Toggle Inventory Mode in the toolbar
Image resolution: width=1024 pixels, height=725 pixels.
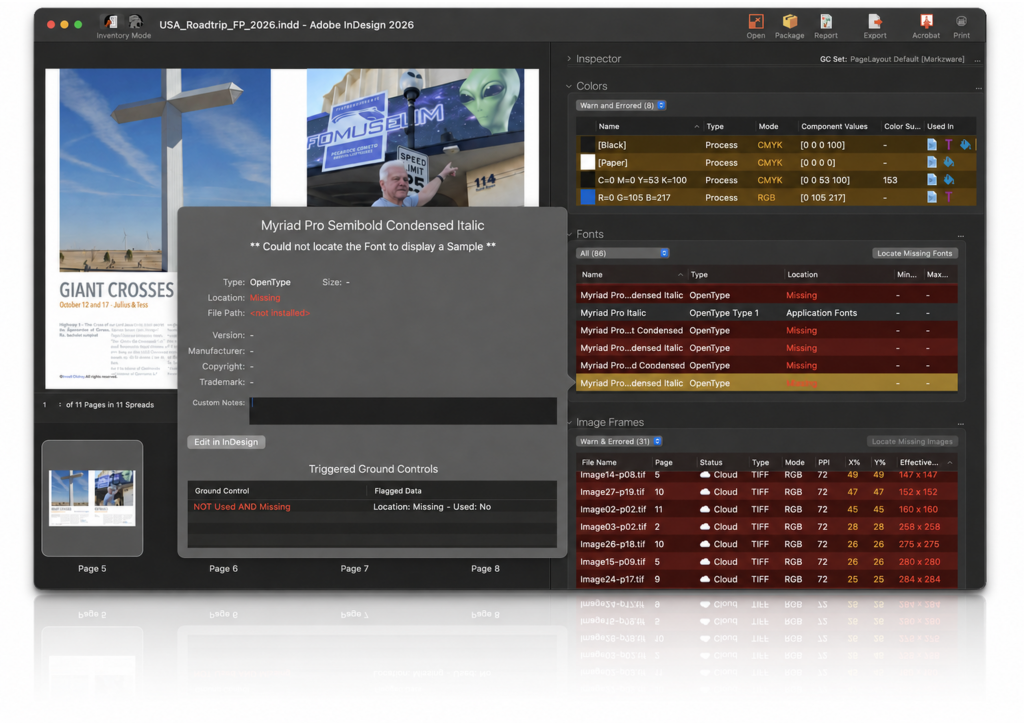[123, 27]
